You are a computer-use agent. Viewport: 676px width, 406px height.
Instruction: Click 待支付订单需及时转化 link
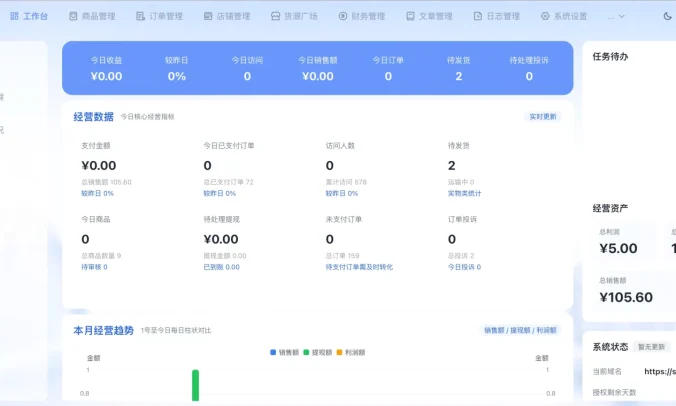click(x=359, y=267)
